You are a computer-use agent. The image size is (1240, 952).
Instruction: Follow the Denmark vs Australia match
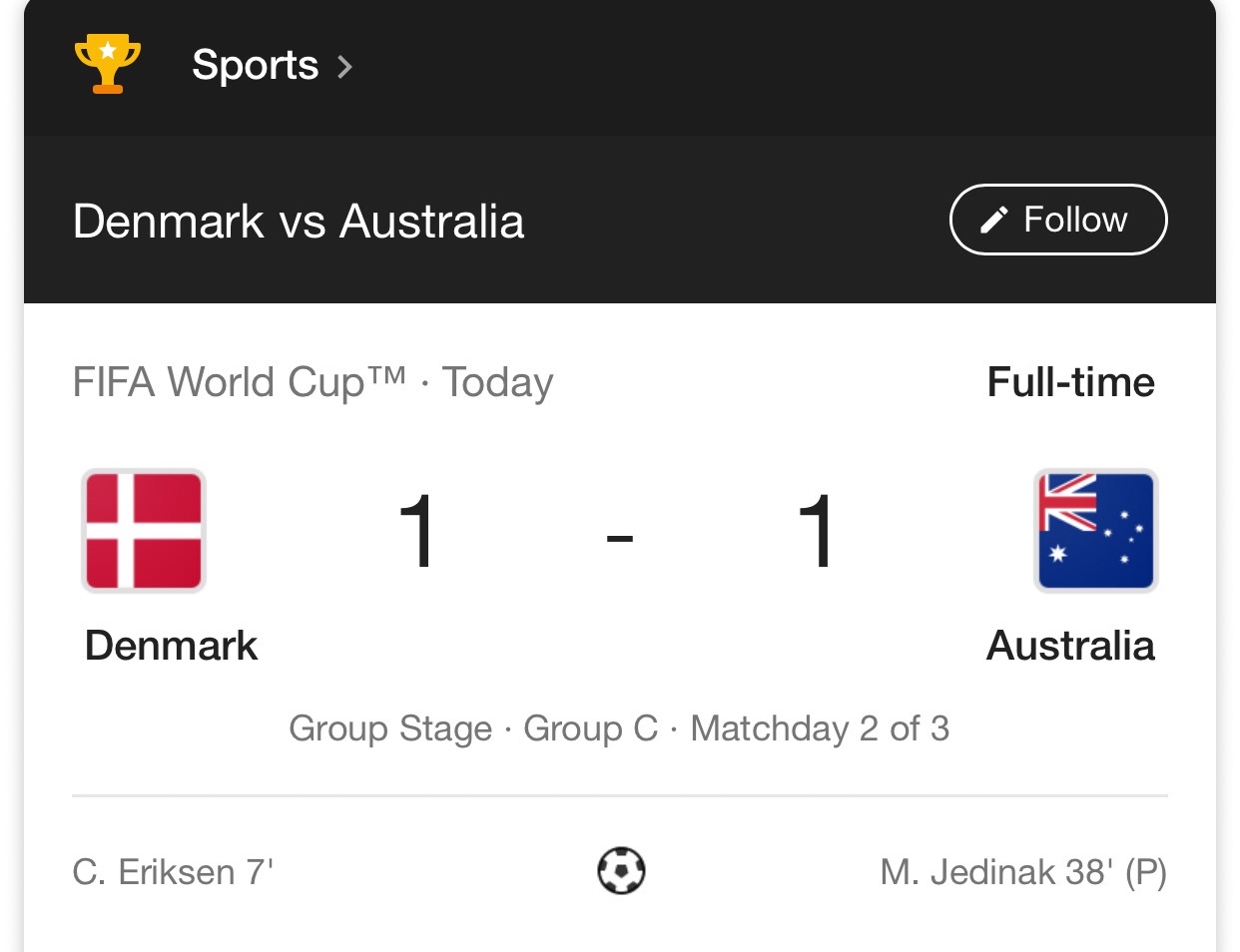[1058, 220]
